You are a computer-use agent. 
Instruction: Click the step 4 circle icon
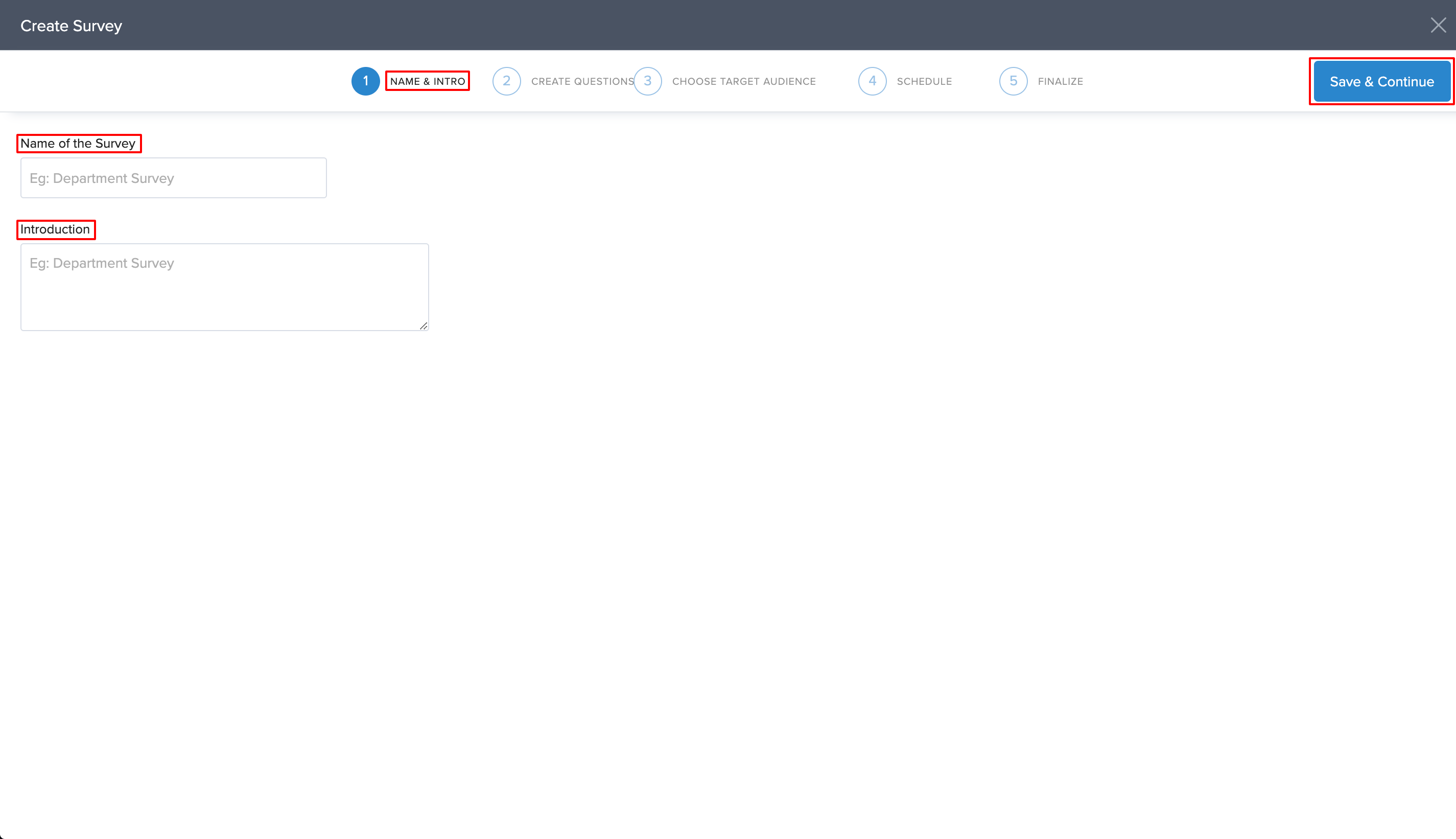point(872,81)
